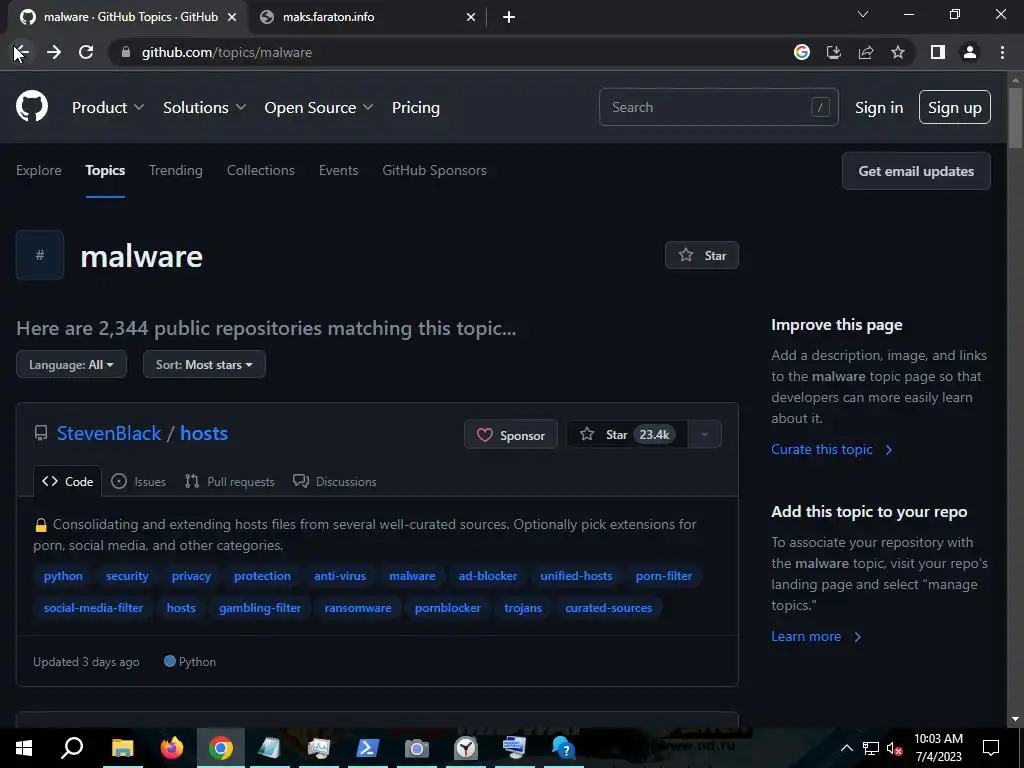1024x768 pixels.
Task: Expand the Solutions menu
Action: [204, 108]
